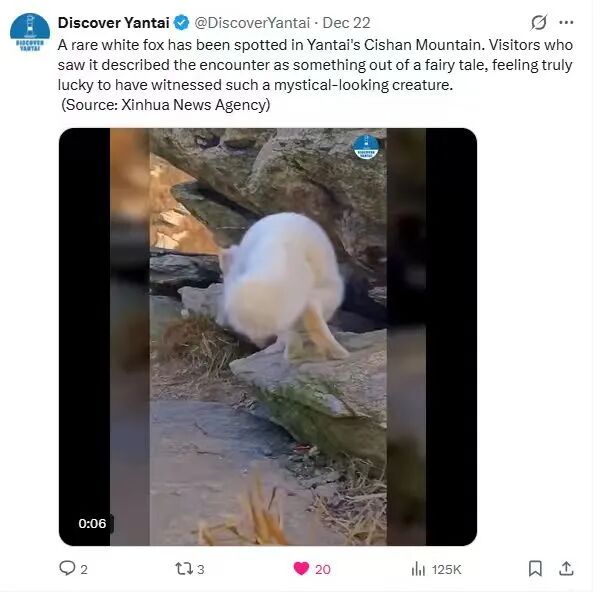Image resolution: width=601 pixels, height=592 pixels.
Task: Open the reply comment icon
Action: point(67,568)
